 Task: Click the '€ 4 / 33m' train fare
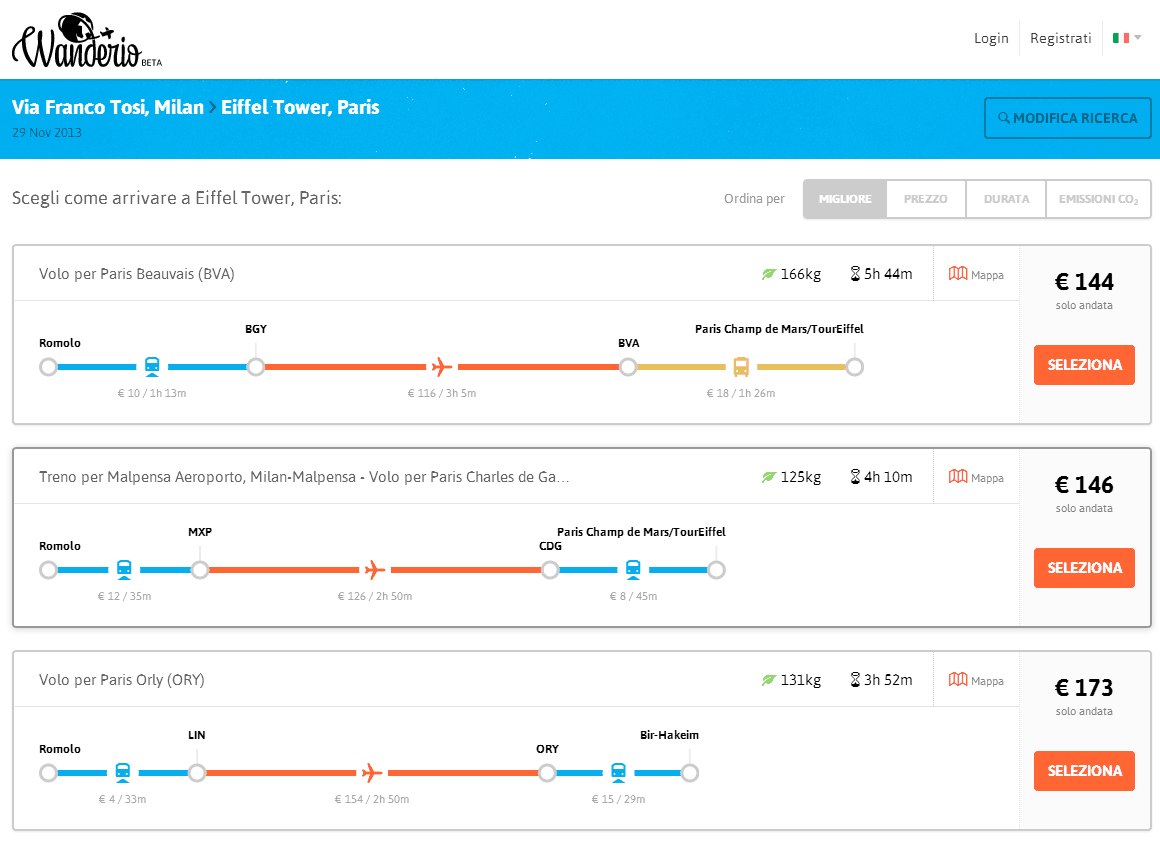point(123,799)
